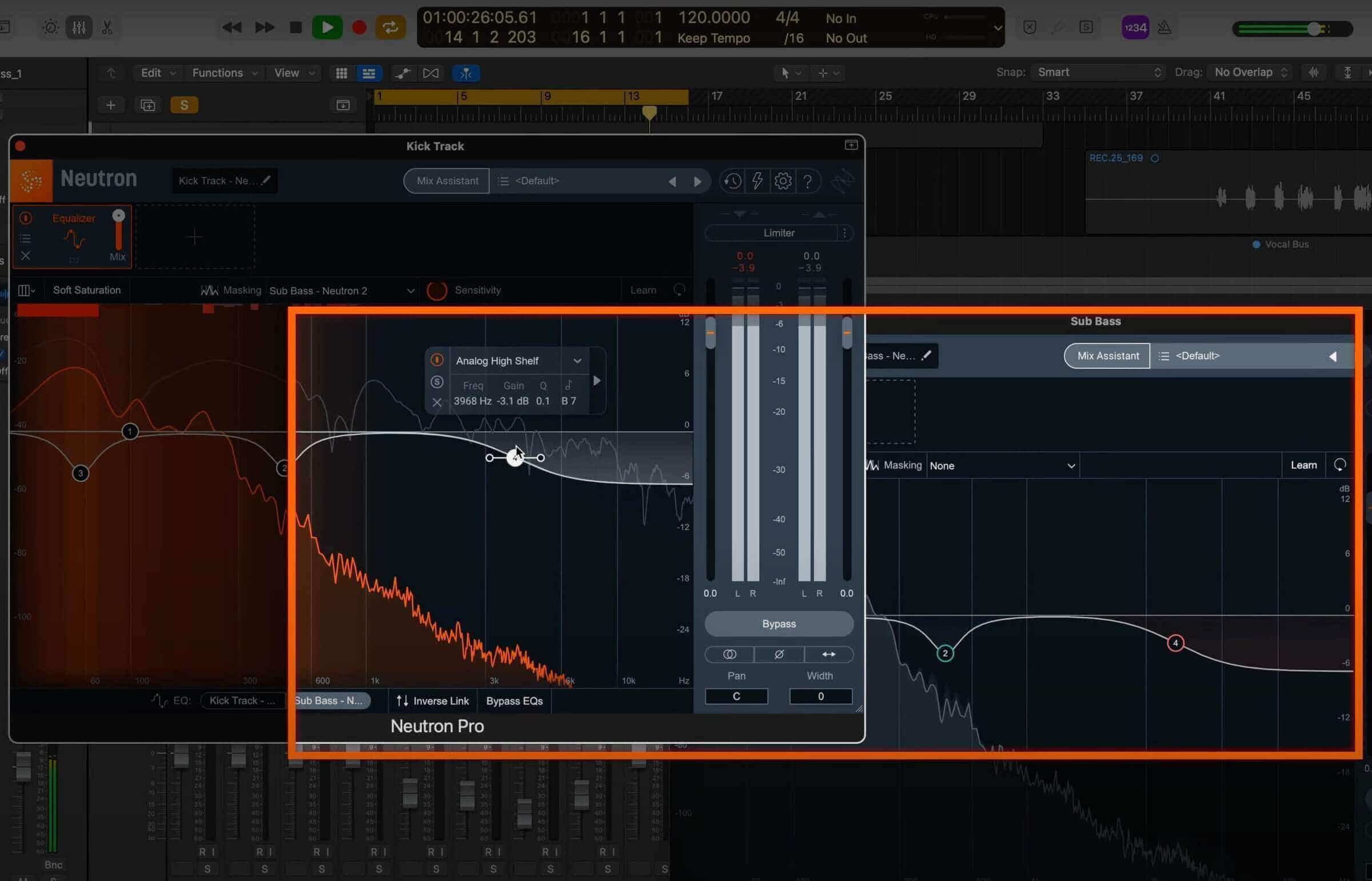Enable the metronome click icon

pos(1164,27)
